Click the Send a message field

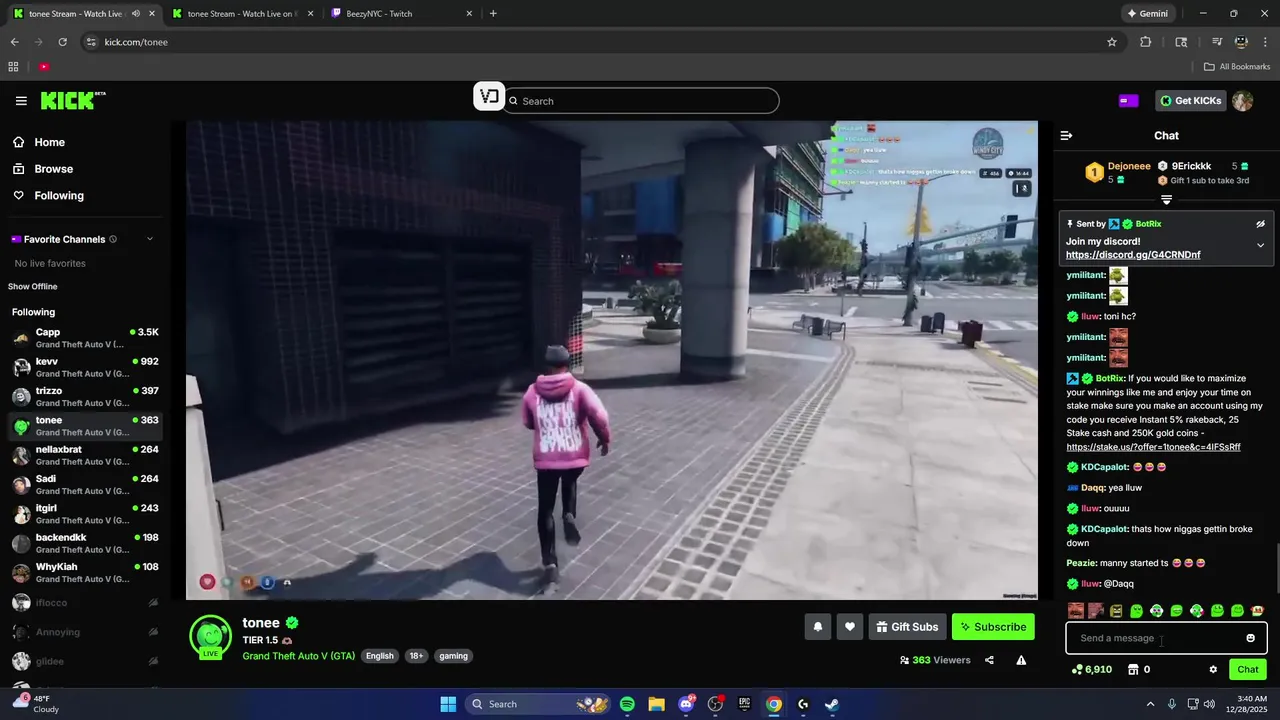[1156, 638]
